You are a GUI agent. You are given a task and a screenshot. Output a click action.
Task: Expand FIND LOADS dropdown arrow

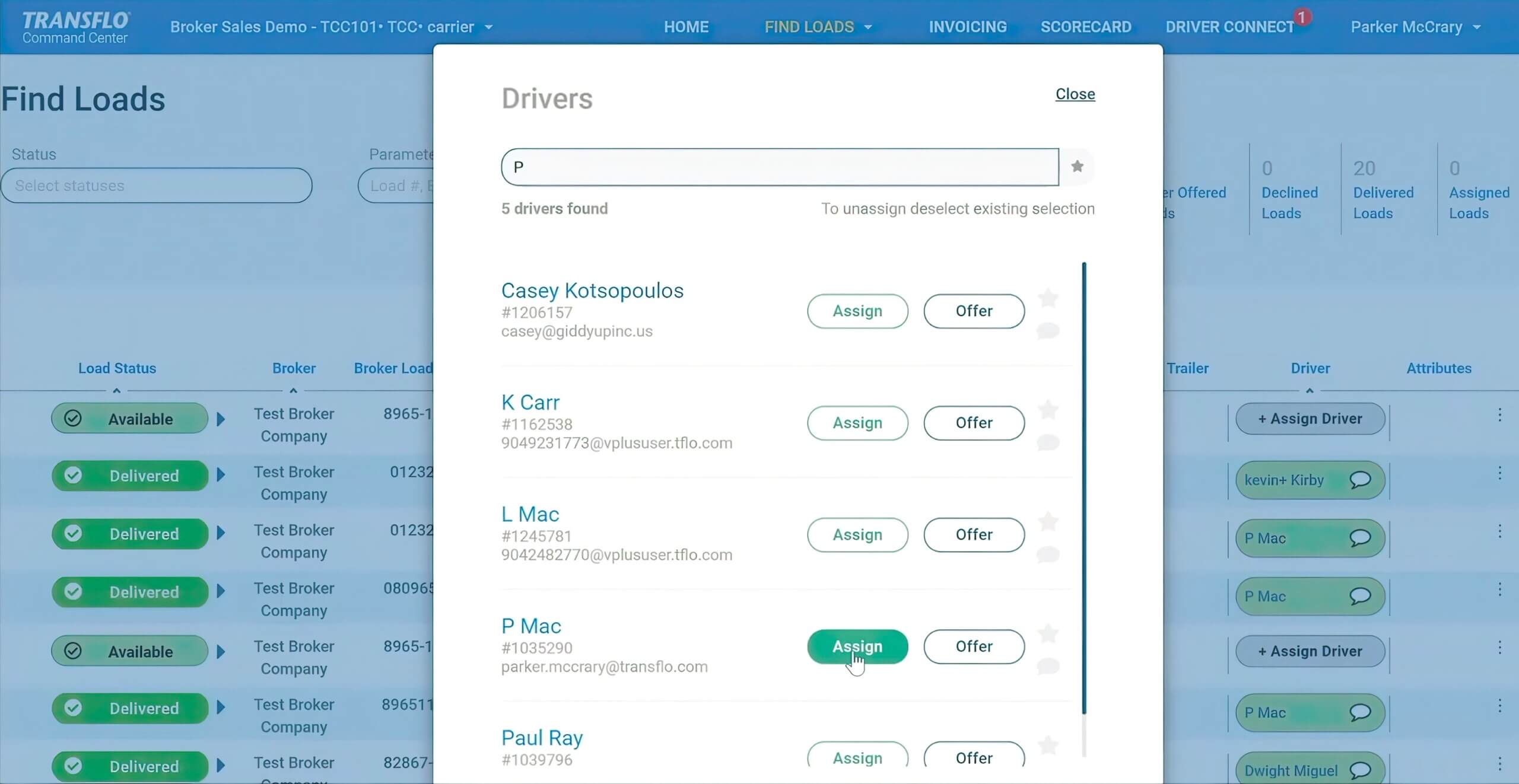click(x=868, y=27)
